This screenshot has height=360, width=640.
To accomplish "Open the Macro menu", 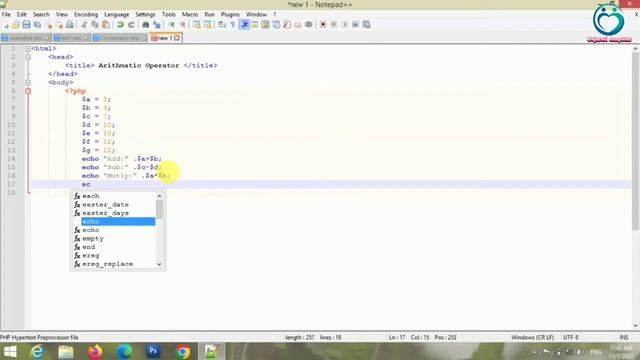I will [190, 14].
